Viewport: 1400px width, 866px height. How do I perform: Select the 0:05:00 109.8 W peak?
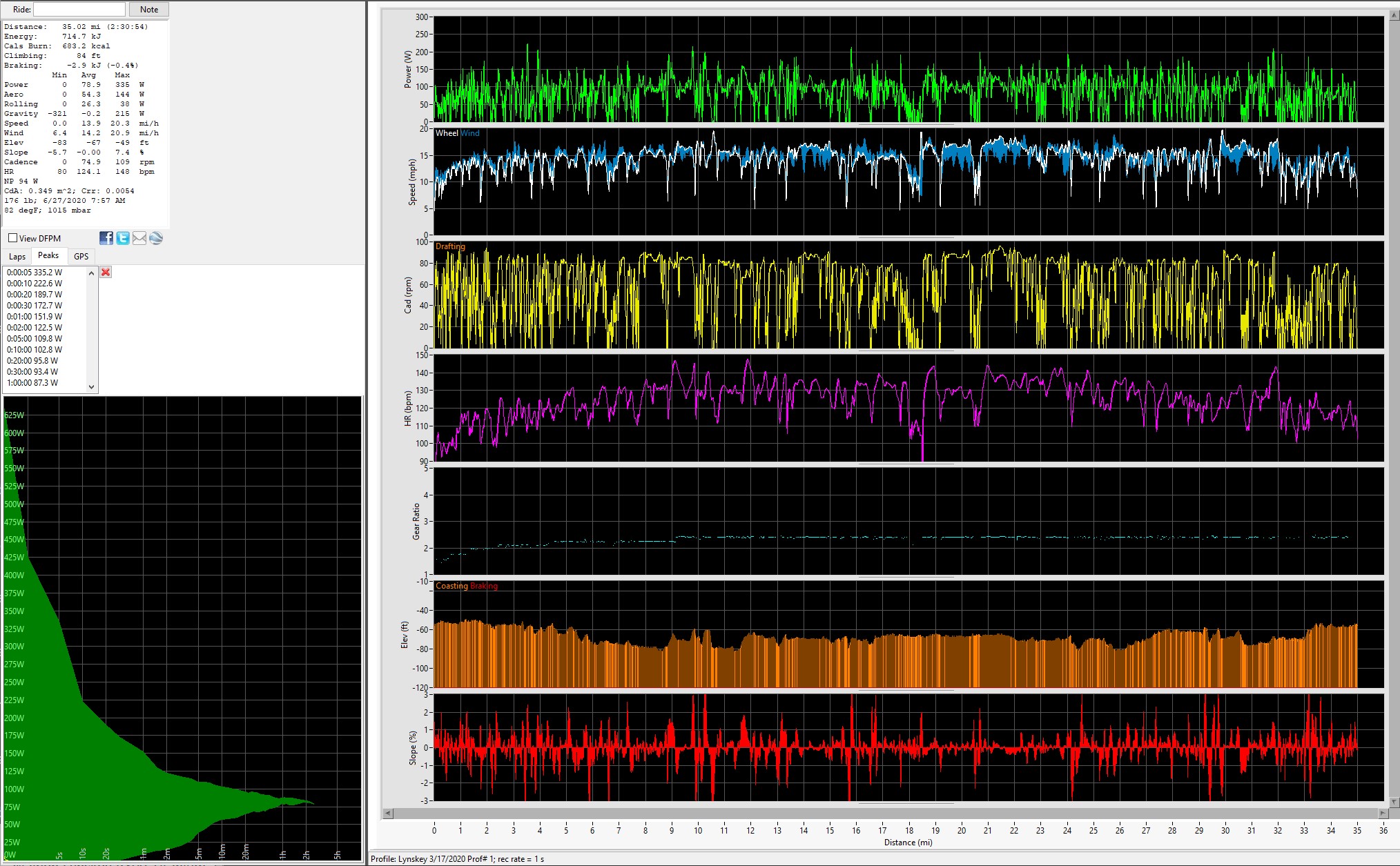pyautogui.click(x=35, y=339)
